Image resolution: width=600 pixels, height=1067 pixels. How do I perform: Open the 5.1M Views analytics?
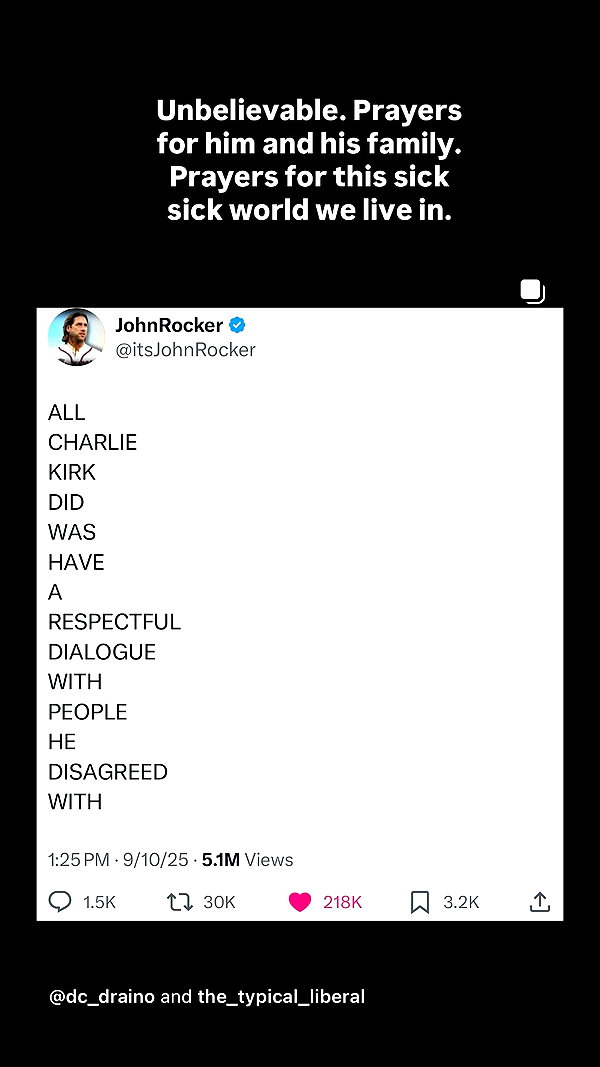[x=248, y=859]
